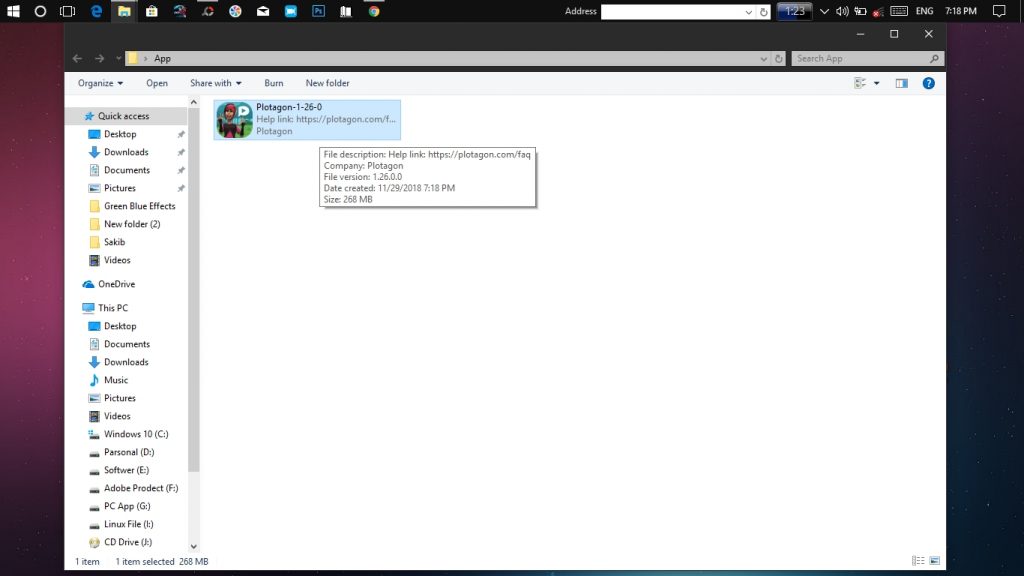Open the Organize menu
Screen dimensions: 1024x576
[x=100, y=83]
